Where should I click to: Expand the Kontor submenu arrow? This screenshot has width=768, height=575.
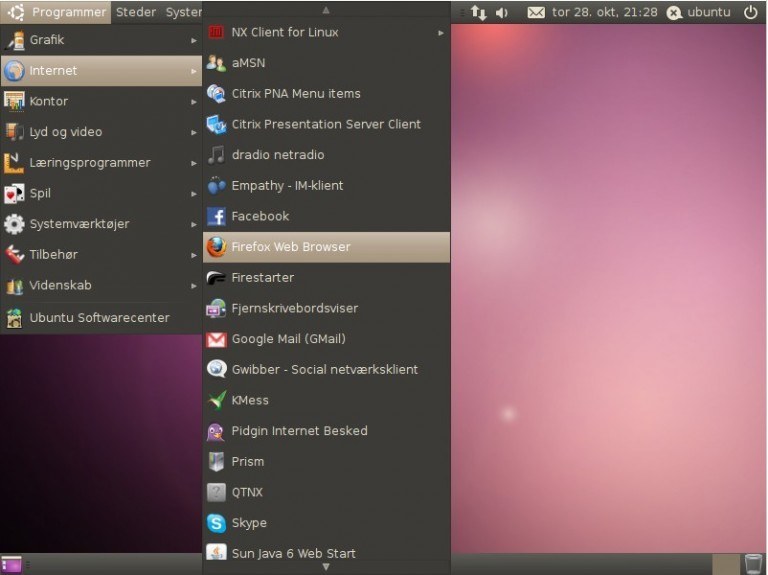tap(194, 102)
